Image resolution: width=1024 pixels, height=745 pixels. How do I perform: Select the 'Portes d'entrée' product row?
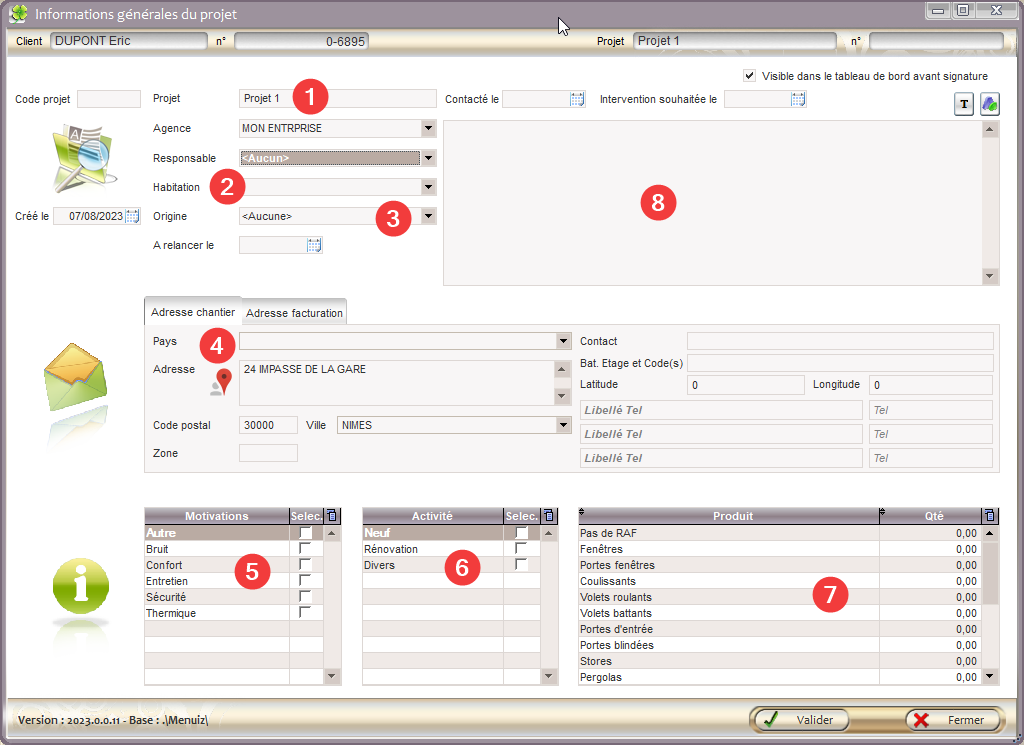(780, 629)
